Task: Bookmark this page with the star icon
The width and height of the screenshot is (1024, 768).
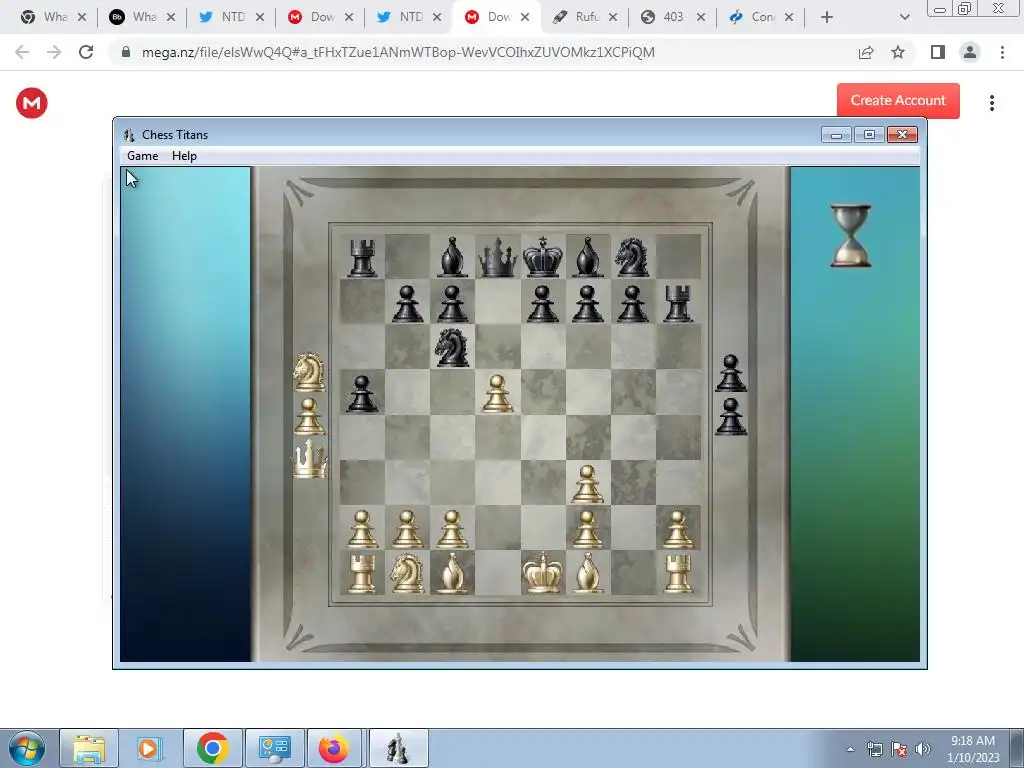Action: 898,52
